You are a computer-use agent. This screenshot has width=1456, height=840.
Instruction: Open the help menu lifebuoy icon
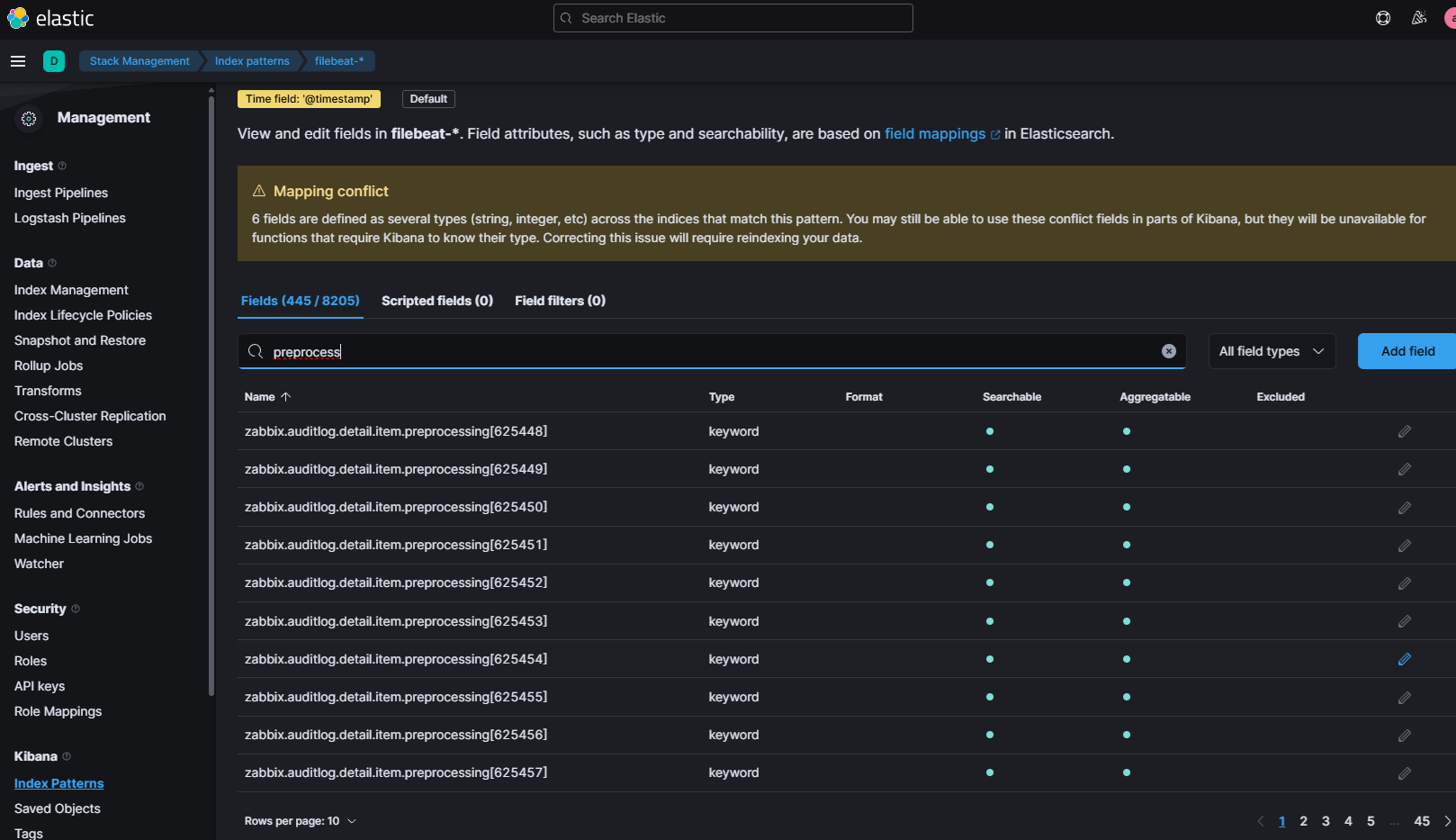[1383, 18]
